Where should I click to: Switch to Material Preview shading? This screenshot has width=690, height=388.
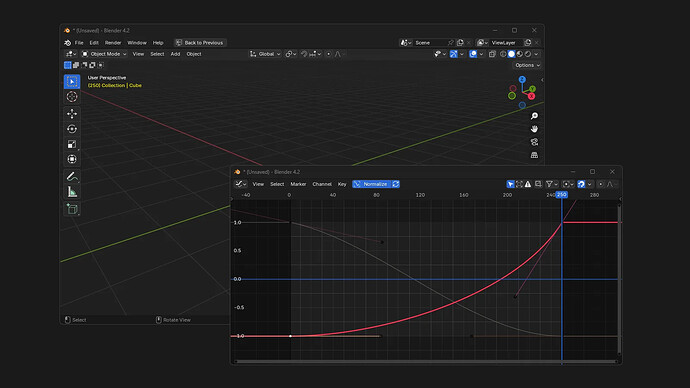pyautogui.click(x=520, y=54)
